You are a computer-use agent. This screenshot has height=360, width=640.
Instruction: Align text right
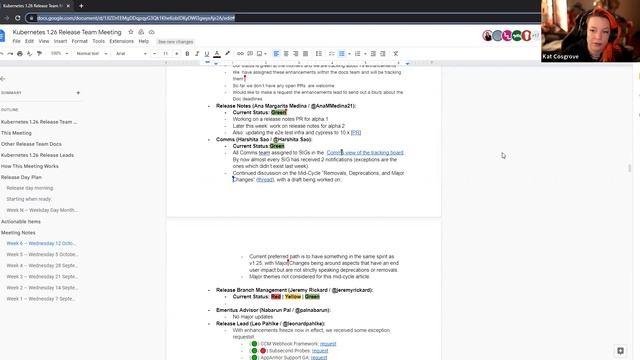[x=296, y=53]
